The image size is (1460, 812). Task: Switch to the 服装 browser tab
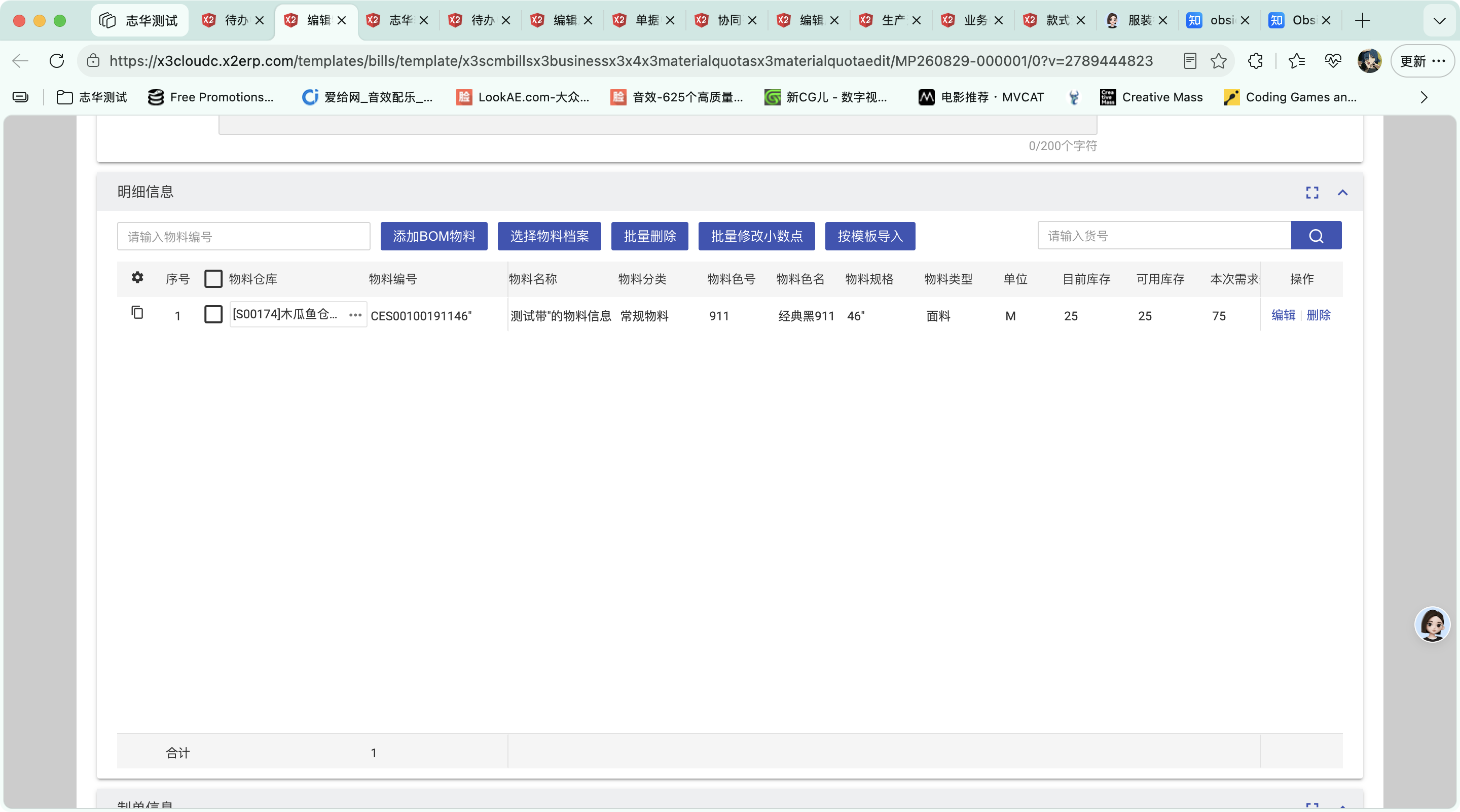[x=1137, y=20]
